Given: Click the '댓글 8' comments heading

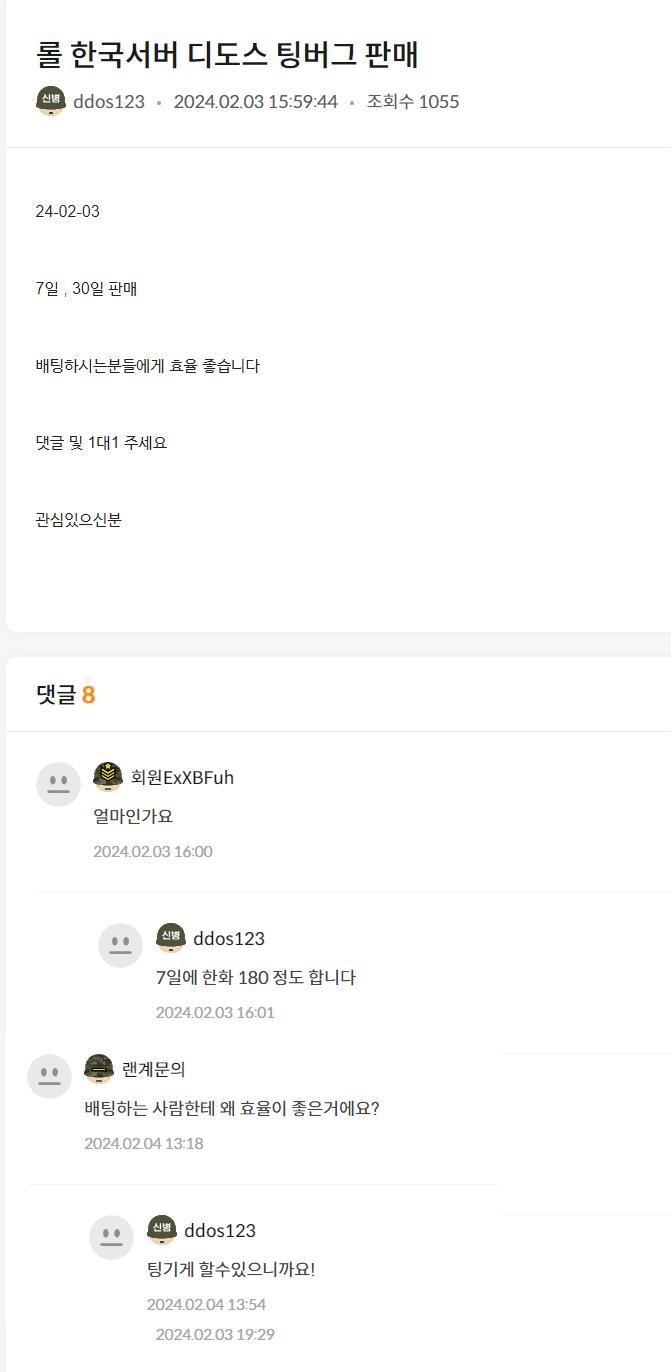Looking at the screenshot, I should (x=66, y=695).
